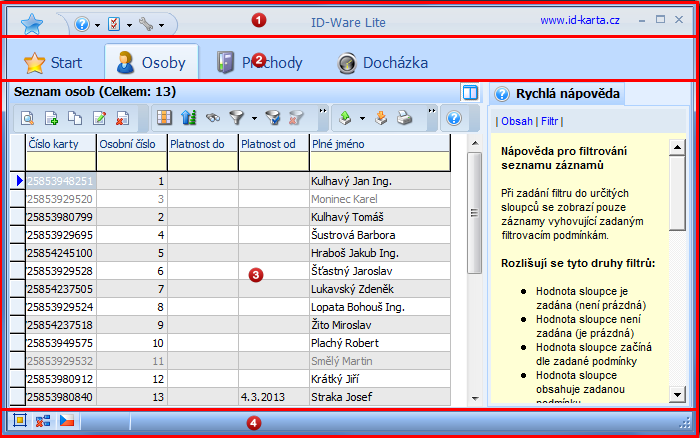Sort by Plné jméno column header
The image size is (700, 438).
[x=380, y=144]
